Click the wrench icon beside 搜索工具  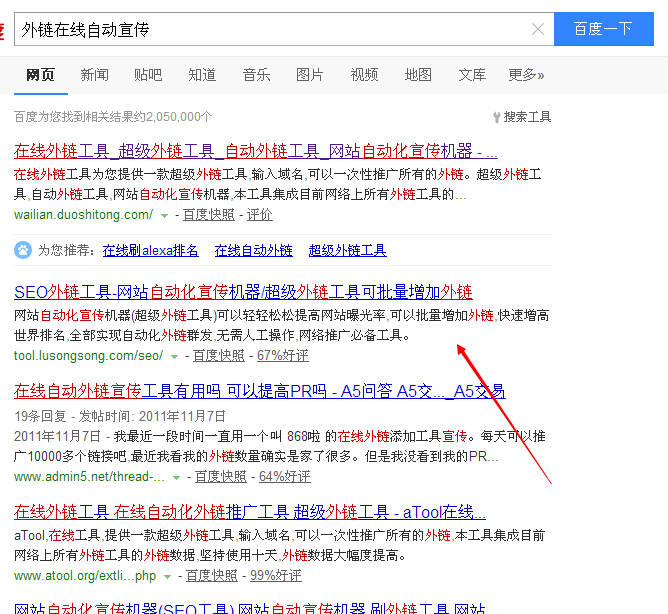(497, 117)
